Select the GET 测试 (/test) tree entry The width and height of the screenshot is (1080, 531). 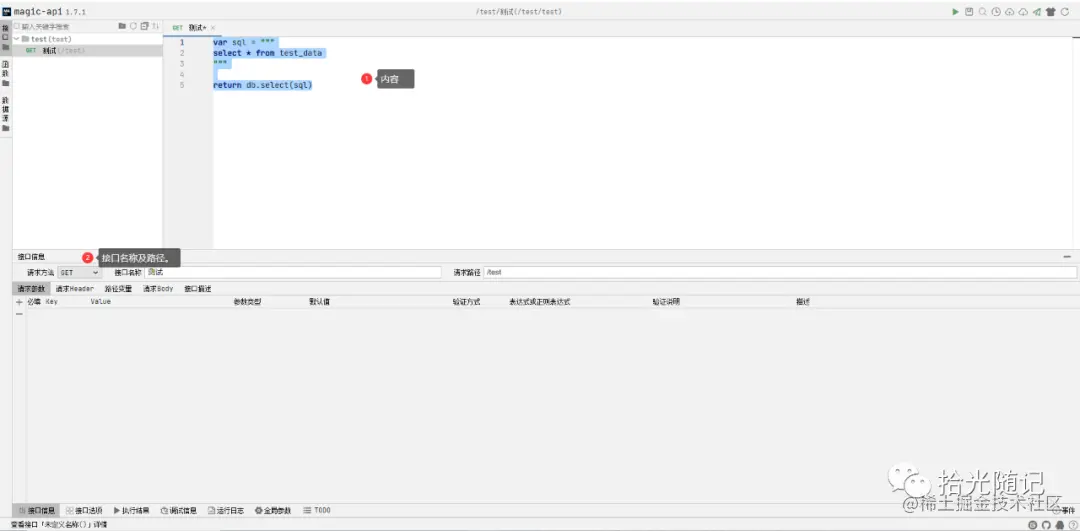point(87,50)
